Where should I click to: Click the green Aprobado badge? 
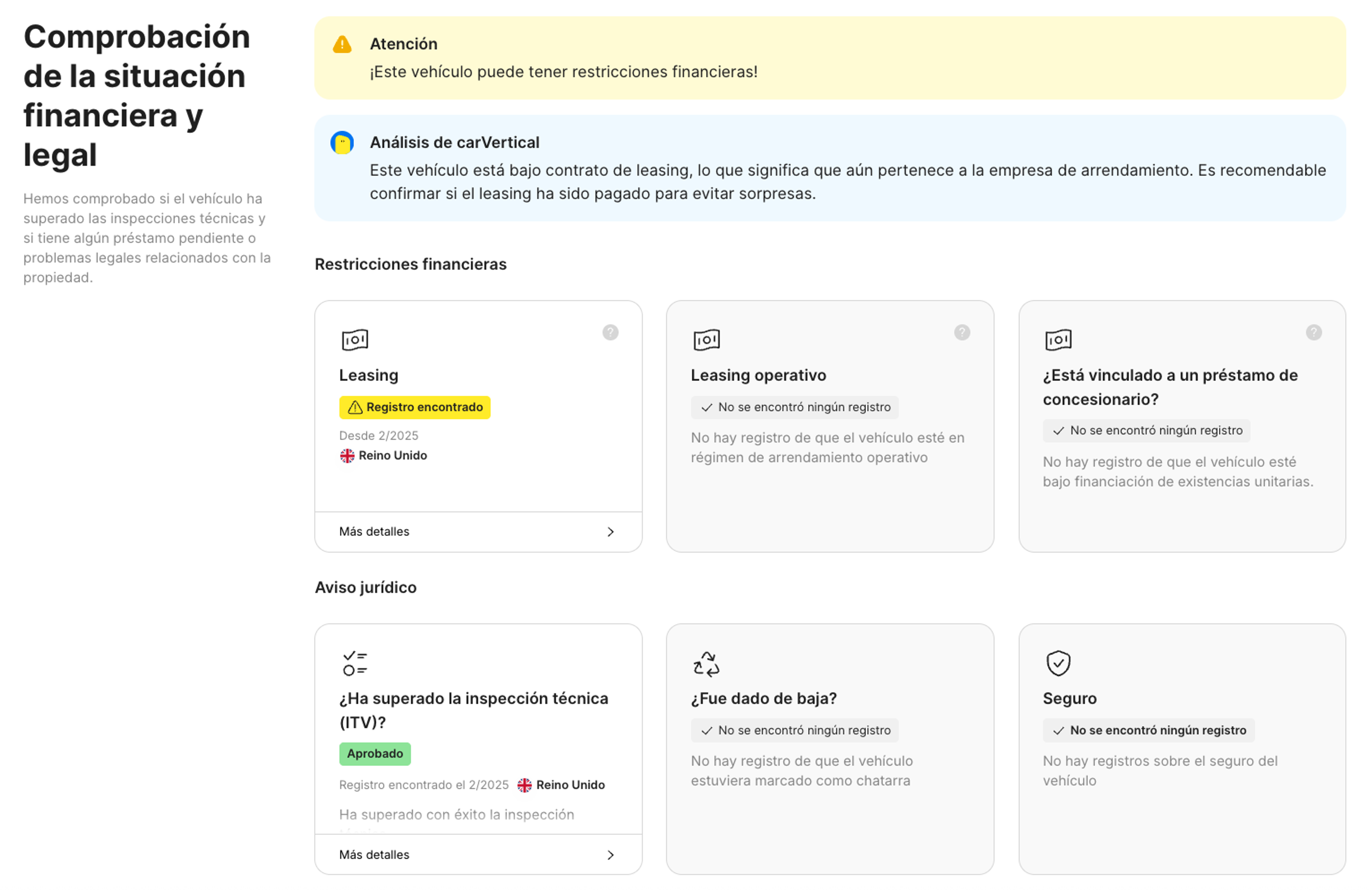point(375,754)
